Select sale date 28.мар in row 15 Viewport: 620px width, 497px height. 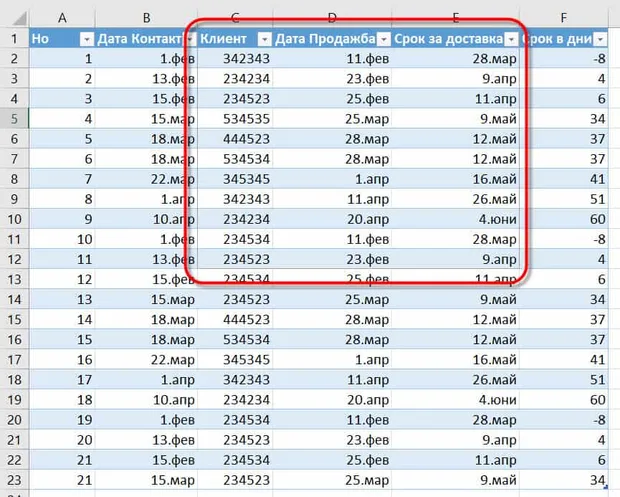click(x=332, y=319)
